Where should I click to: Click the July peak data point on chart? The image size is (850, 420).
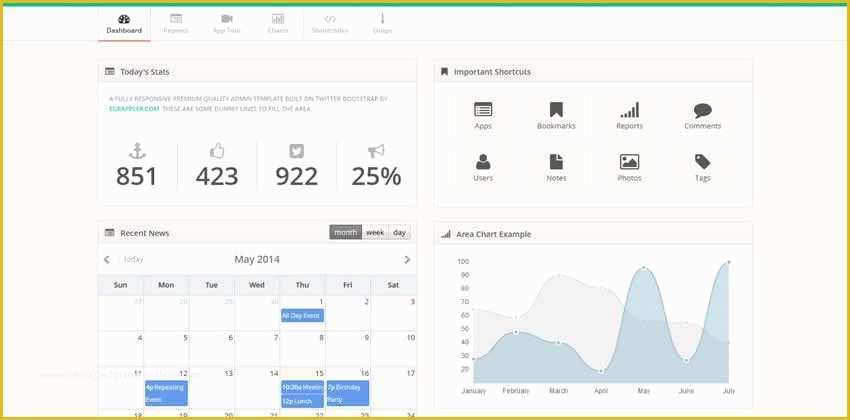coord(729,262)
